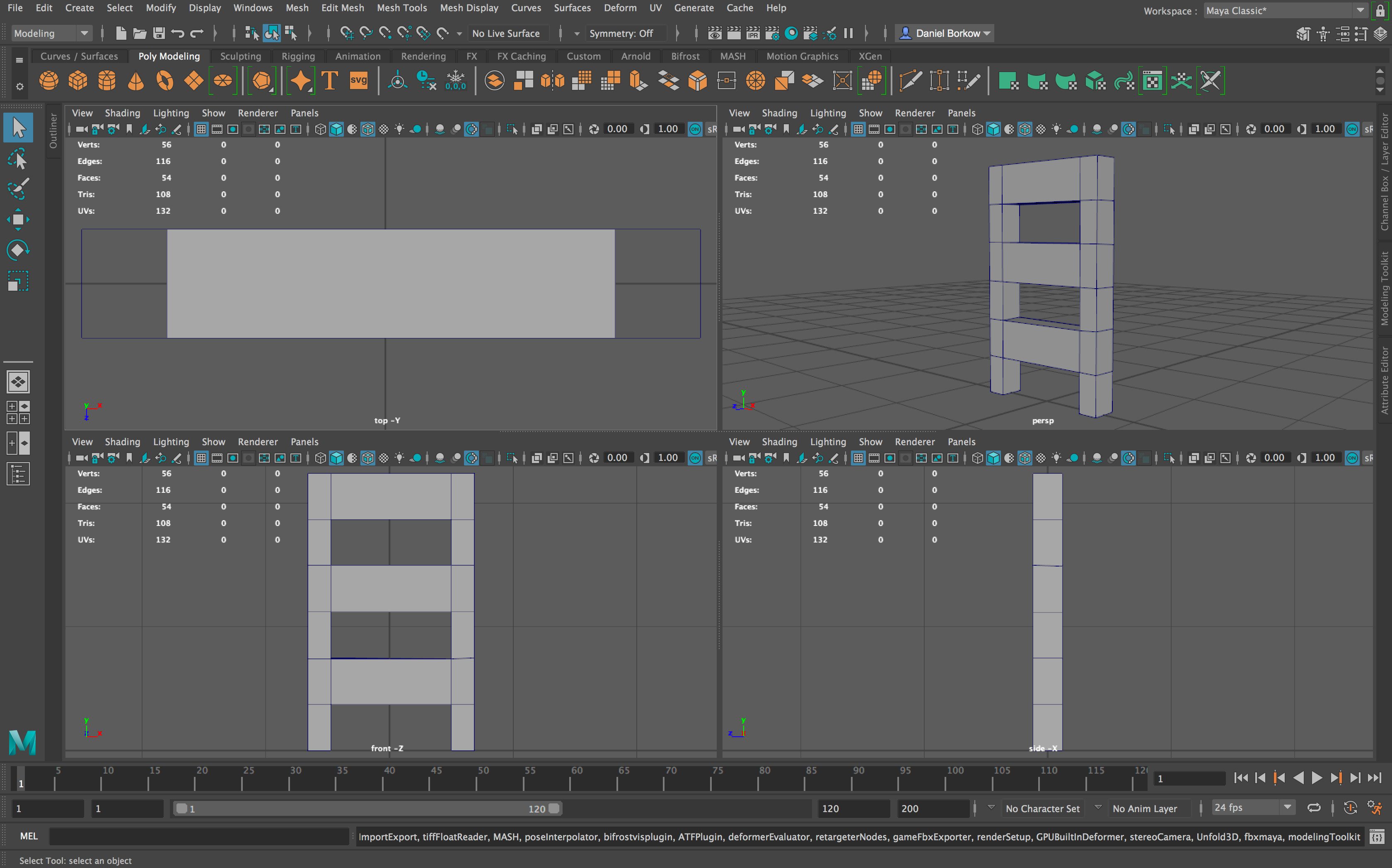Create polygon Type text object
The height and width of the screenshot is (868, 1392).
pos(330,81)
